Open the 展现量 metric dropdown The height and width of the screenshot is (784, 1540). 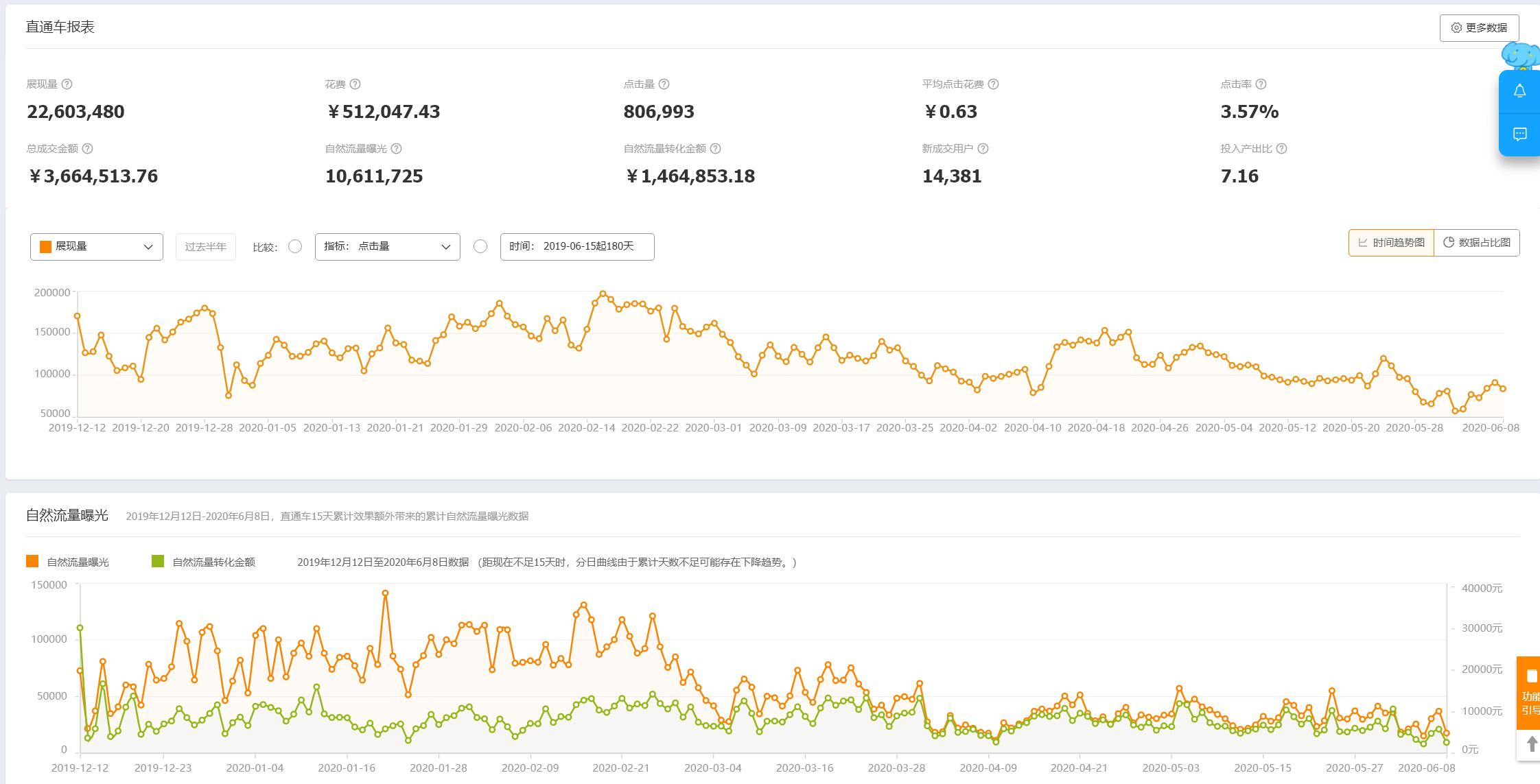(x=97, y=247)
